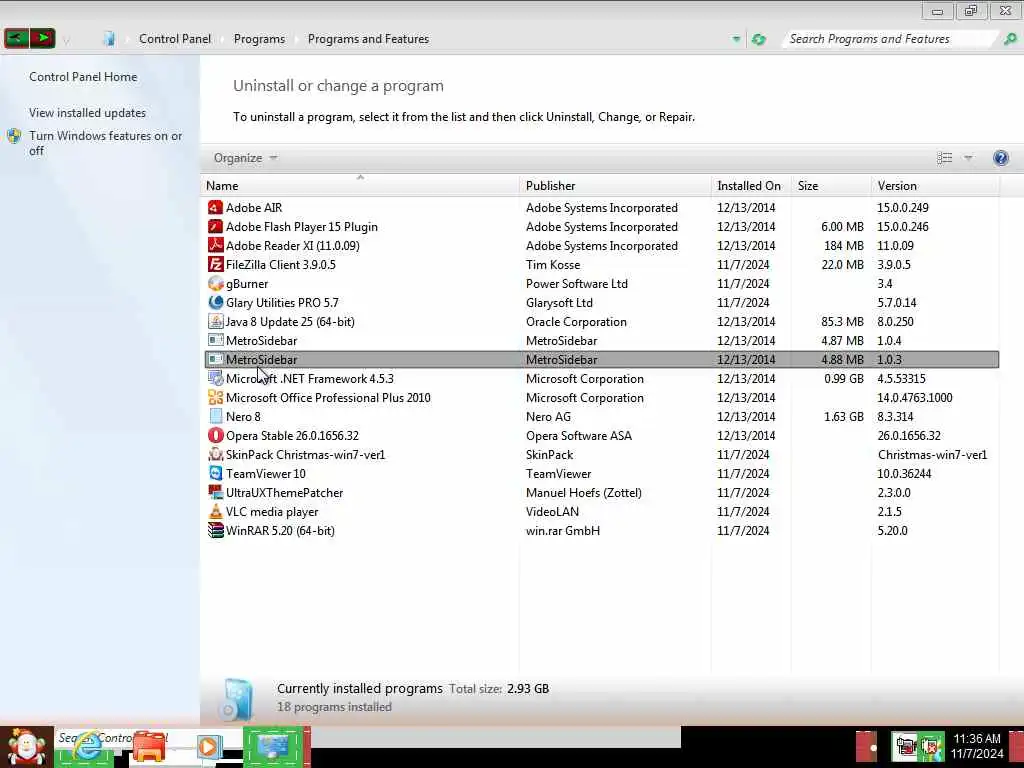
Task: Open View installed updates link
Action: 88,113
